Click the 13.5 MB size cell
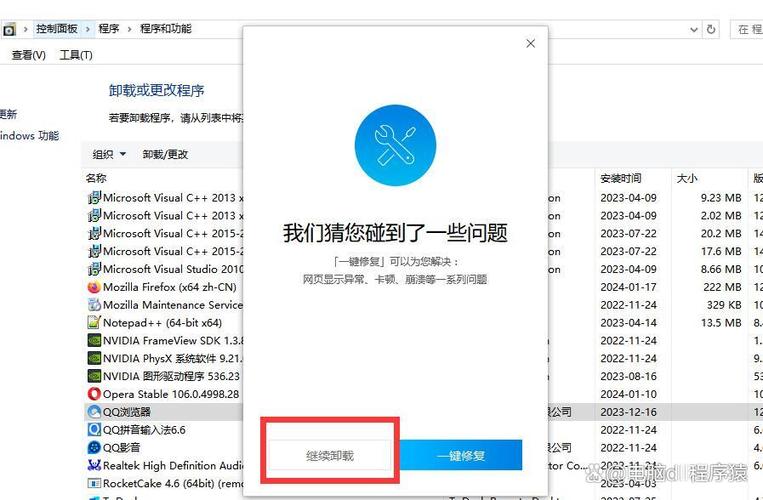 coord(721,322)
